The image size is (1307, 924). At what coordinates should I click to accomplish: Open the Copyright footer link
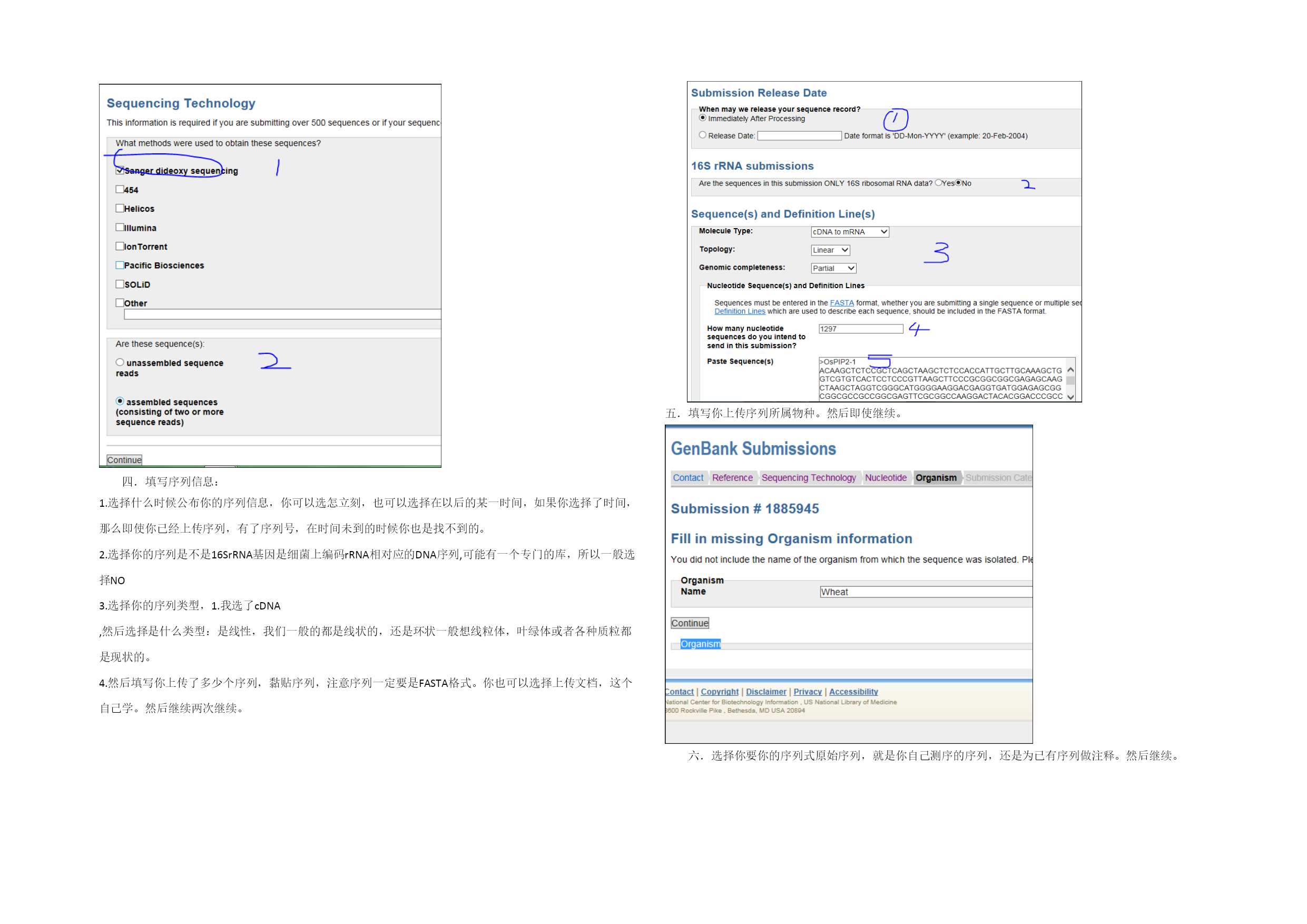coord(720,692)
